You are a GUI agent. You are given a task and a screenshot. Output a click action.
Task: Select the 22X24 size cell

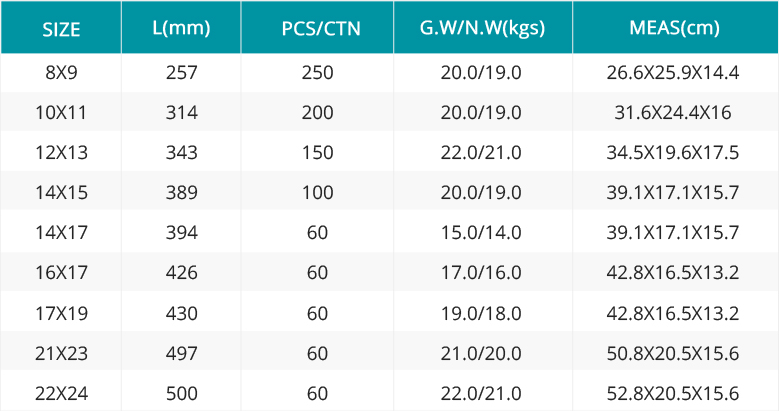(x=61, y=393)
